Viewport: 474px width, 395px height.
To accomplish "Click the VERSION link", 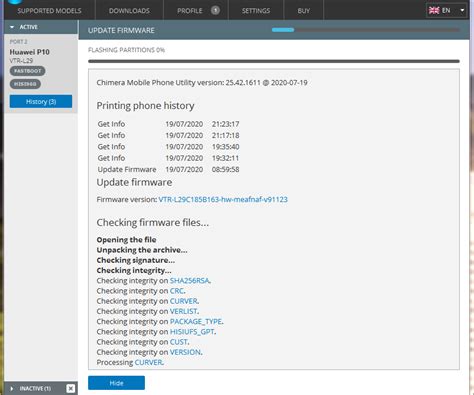I will tap(185, 352).
